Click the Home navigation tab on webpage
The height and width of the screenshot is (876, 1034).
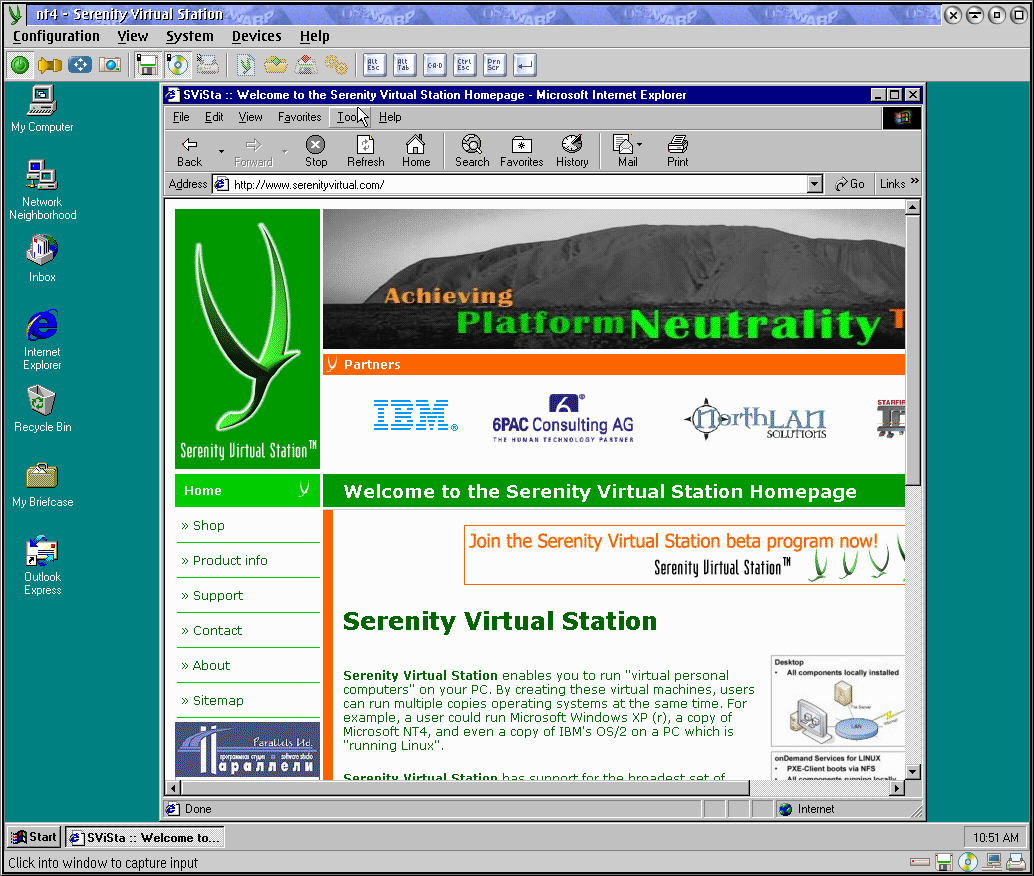coord(247,490)
